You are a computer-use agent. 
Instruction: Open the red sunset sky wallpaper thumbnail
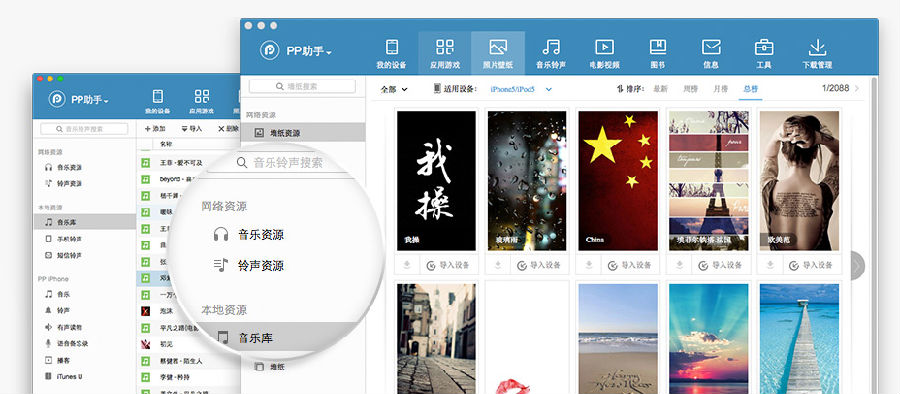(x=709, y=339)
